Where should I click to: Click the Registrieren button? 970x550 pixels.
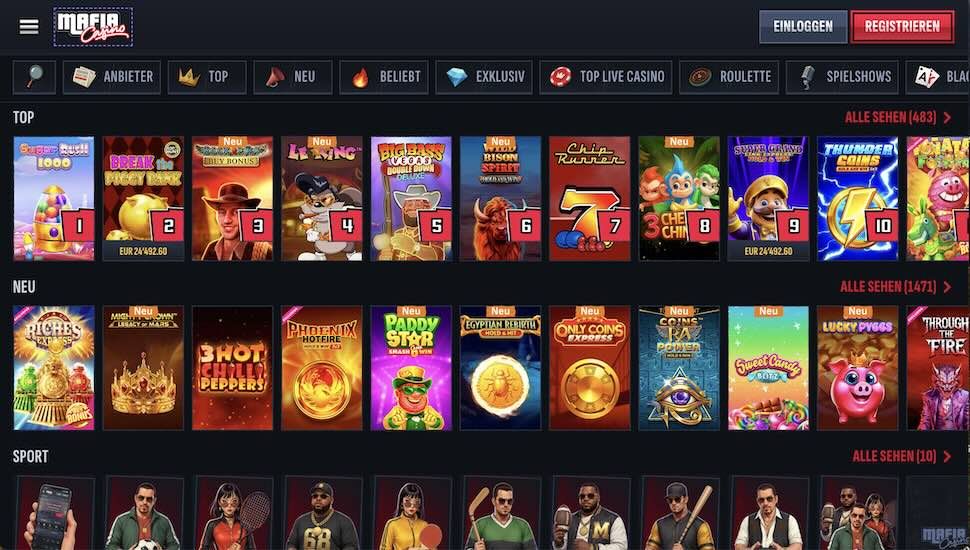[902, 27]
